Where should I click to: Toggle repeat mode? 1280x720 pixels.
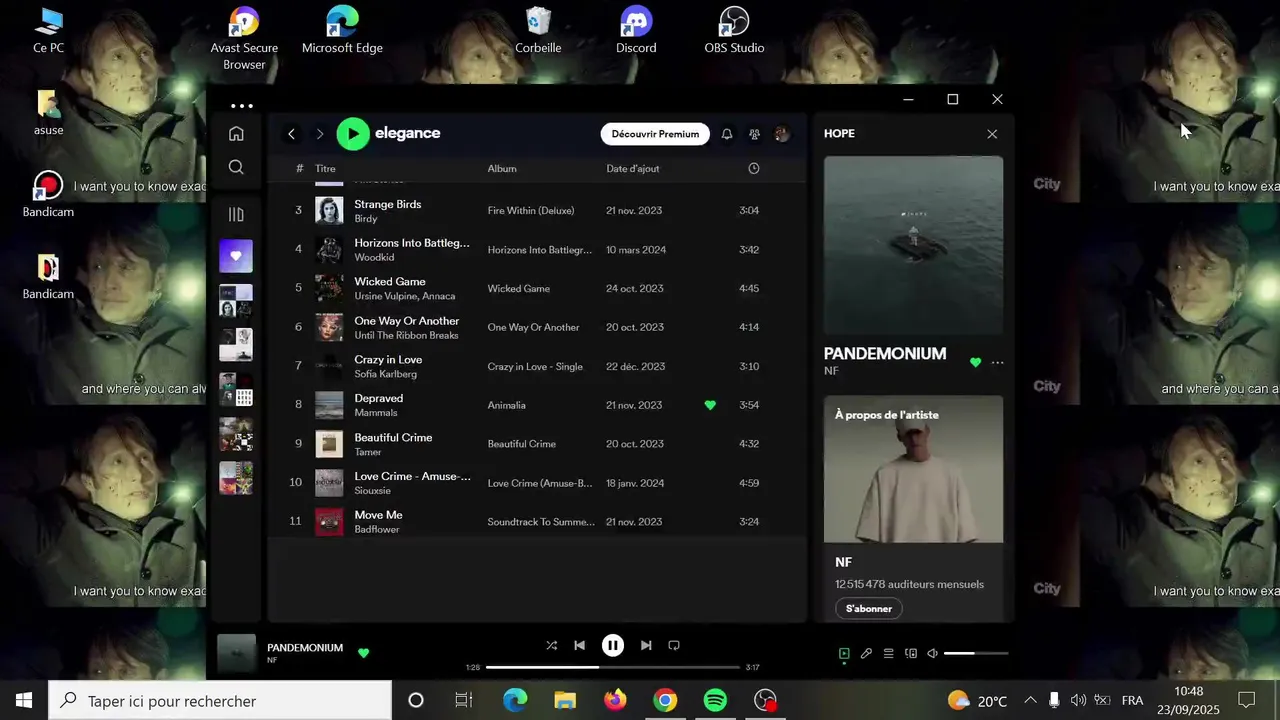click(674, 646)
